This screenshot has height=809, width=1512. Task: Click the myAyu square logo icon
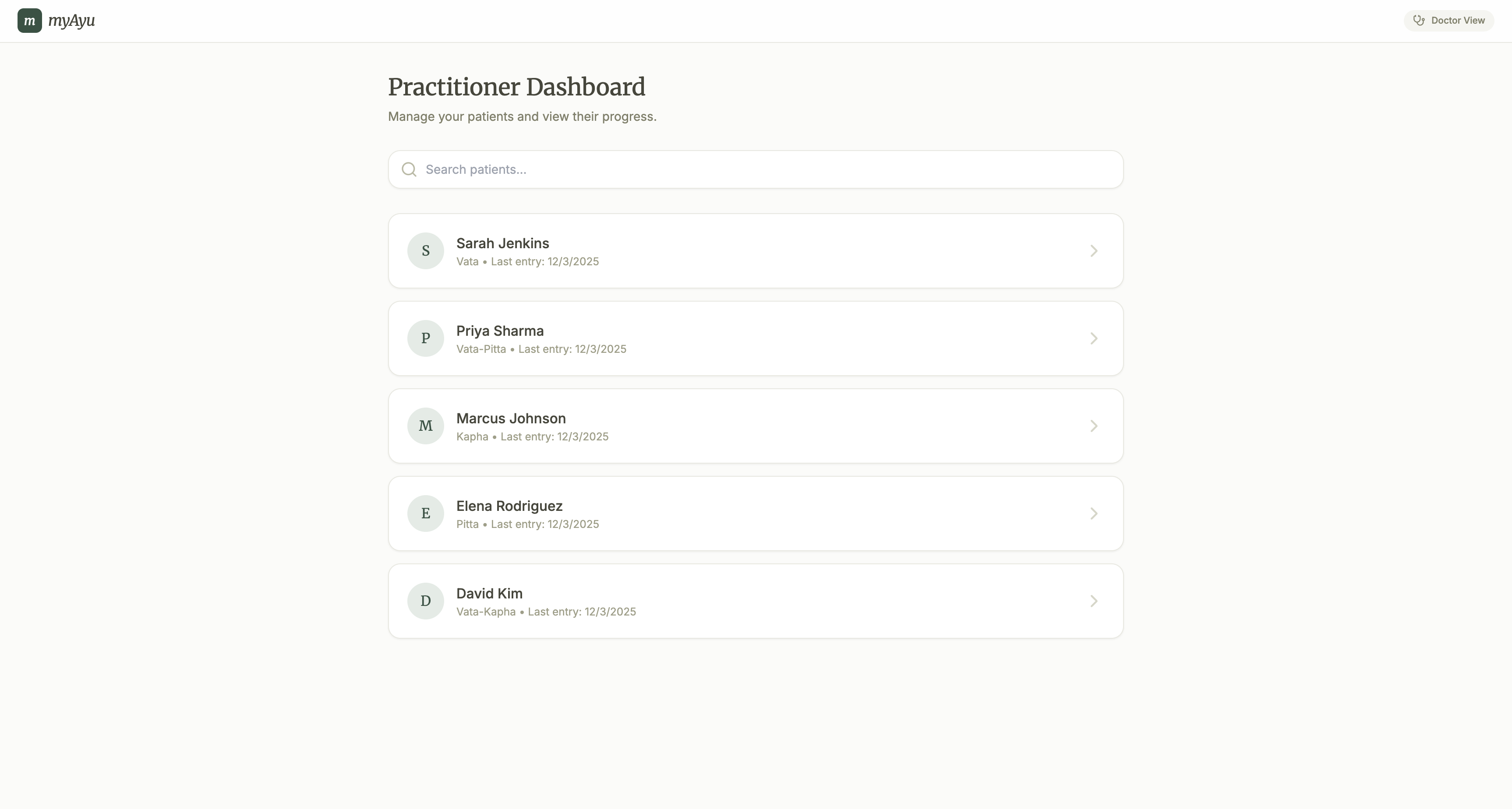point(29,21)
